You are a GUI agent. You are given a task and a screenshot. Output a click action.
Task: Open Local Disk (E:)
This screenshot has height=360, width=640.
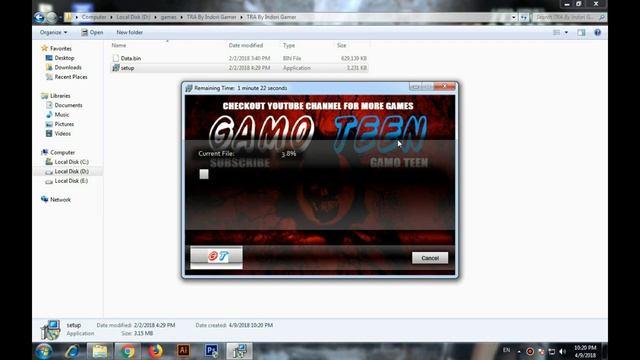(x=71, y=181)
